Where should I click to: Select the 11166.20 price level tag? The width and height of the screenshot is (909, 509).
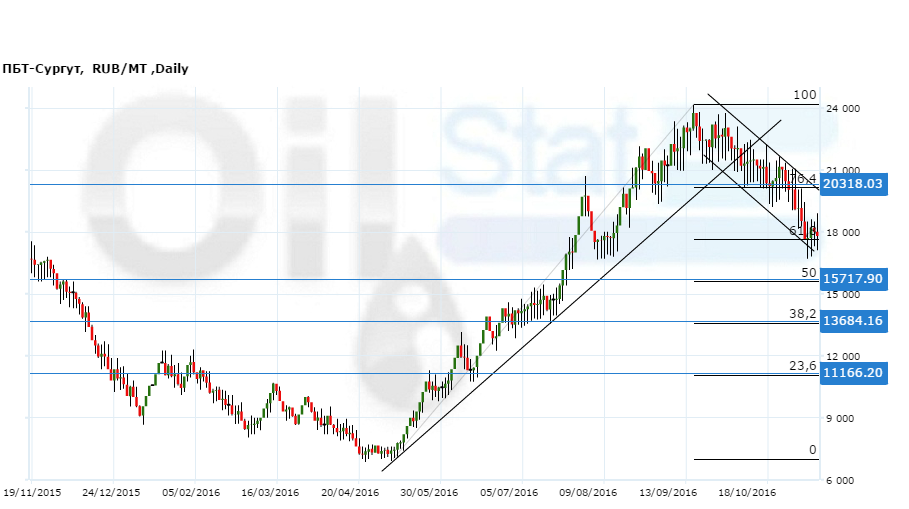[852, 372]
